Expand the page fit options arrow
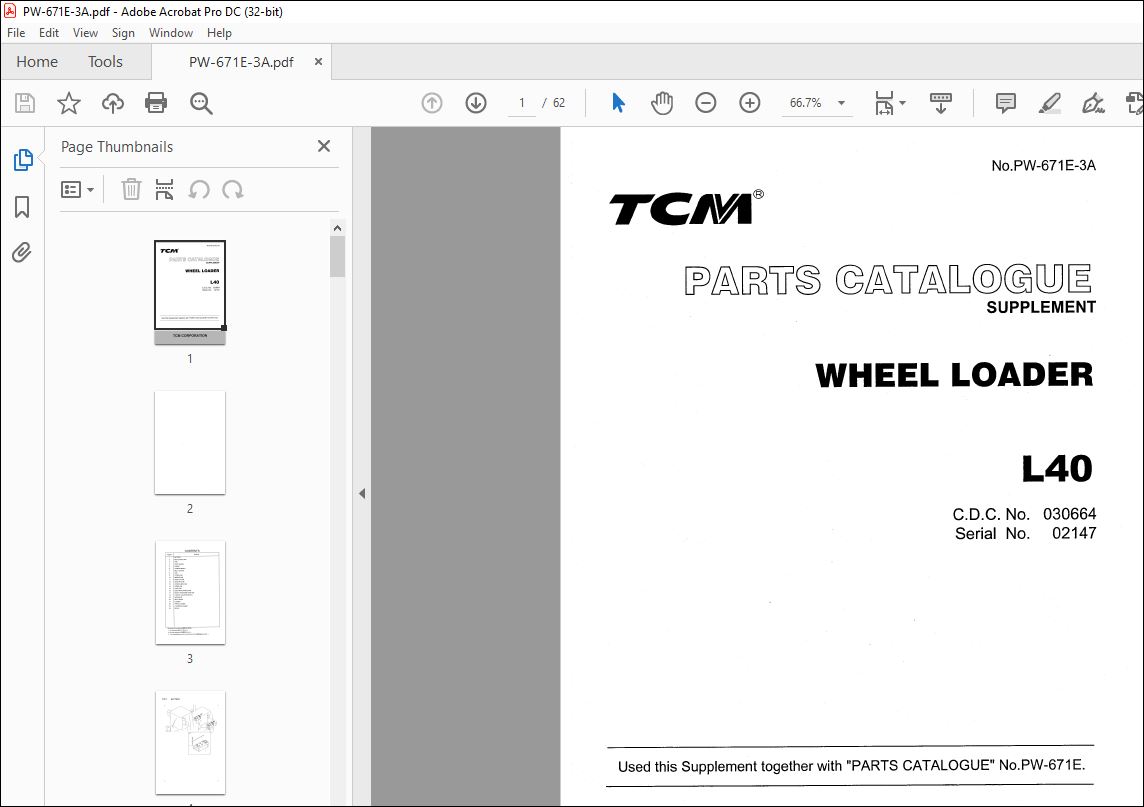This screenshot has width=1144, height=807. [903, 103]
